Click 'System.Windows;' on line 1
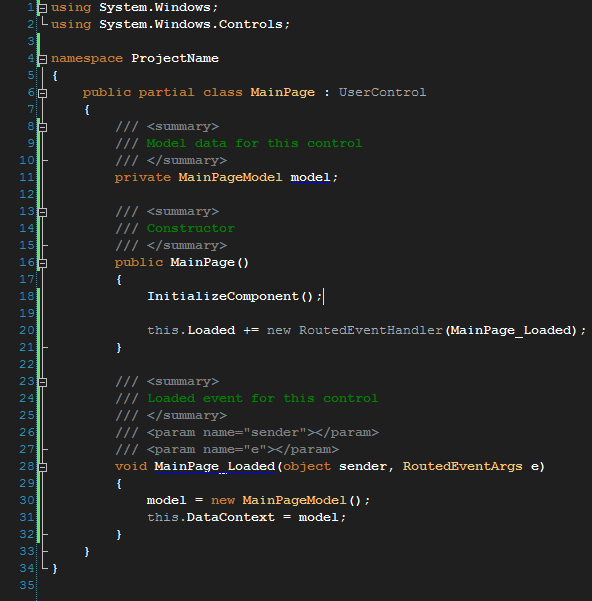592x601 pixels. (159, 7)
